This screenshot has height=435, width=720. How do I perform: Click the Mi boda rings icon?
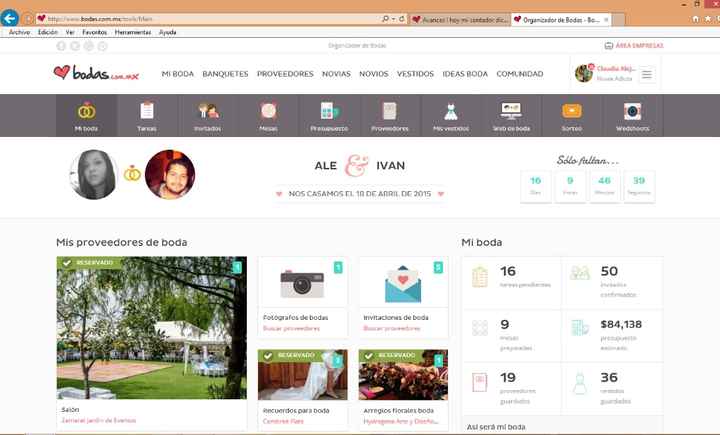(86, 112)
